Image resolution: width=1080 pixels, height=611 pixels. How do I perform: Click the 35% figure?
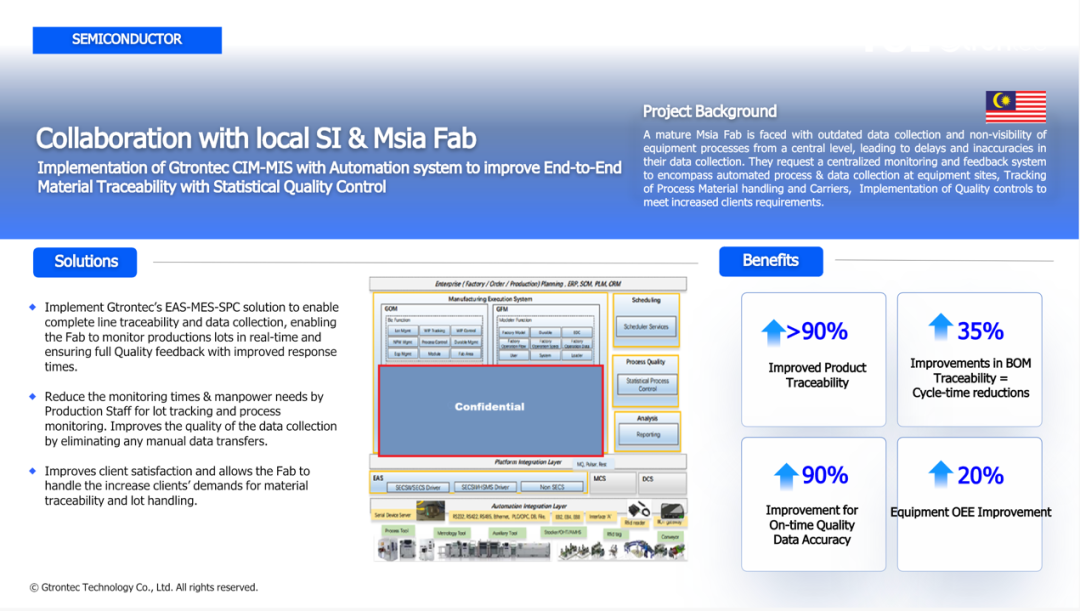pos(980,331)
